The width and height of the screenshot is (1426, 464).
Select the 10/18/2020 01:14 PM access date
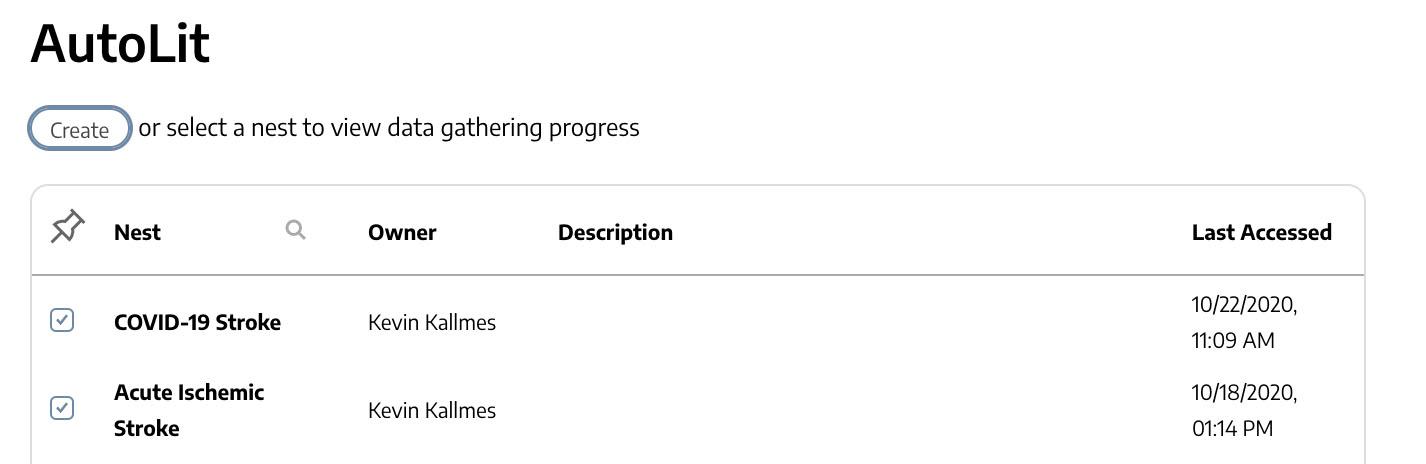(x=1244, y=410)
